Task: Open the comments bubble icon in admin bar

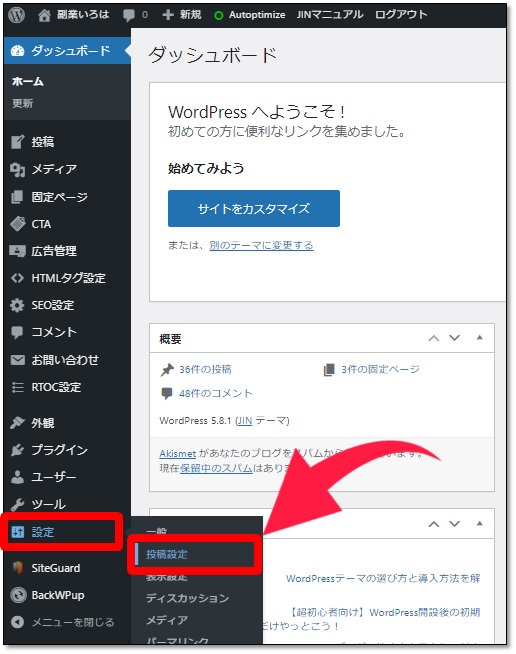Action: tap(129, 15)
